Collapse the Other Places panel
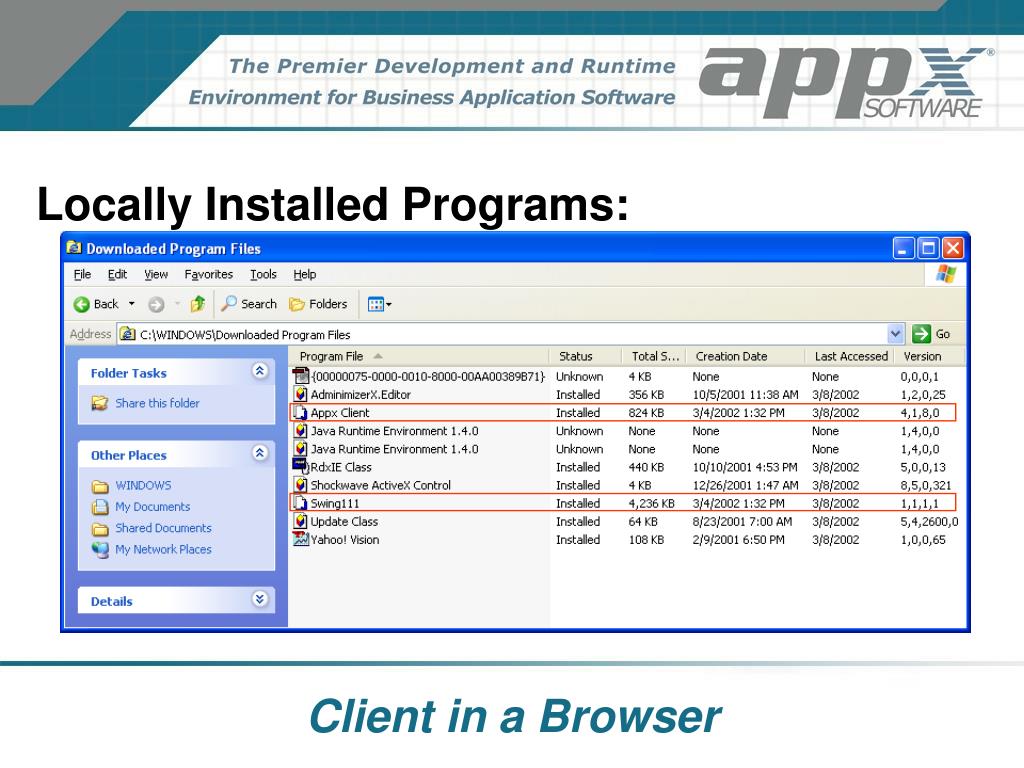Viewport: 1024px width, 768px height. pos(260,453)
